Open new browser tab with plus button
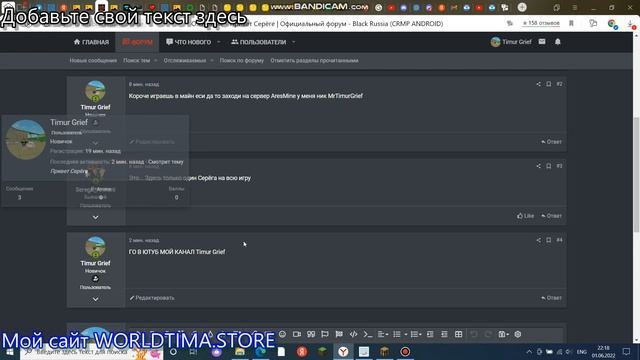Viewport: 640px width, 360px height. click(522, 7)
